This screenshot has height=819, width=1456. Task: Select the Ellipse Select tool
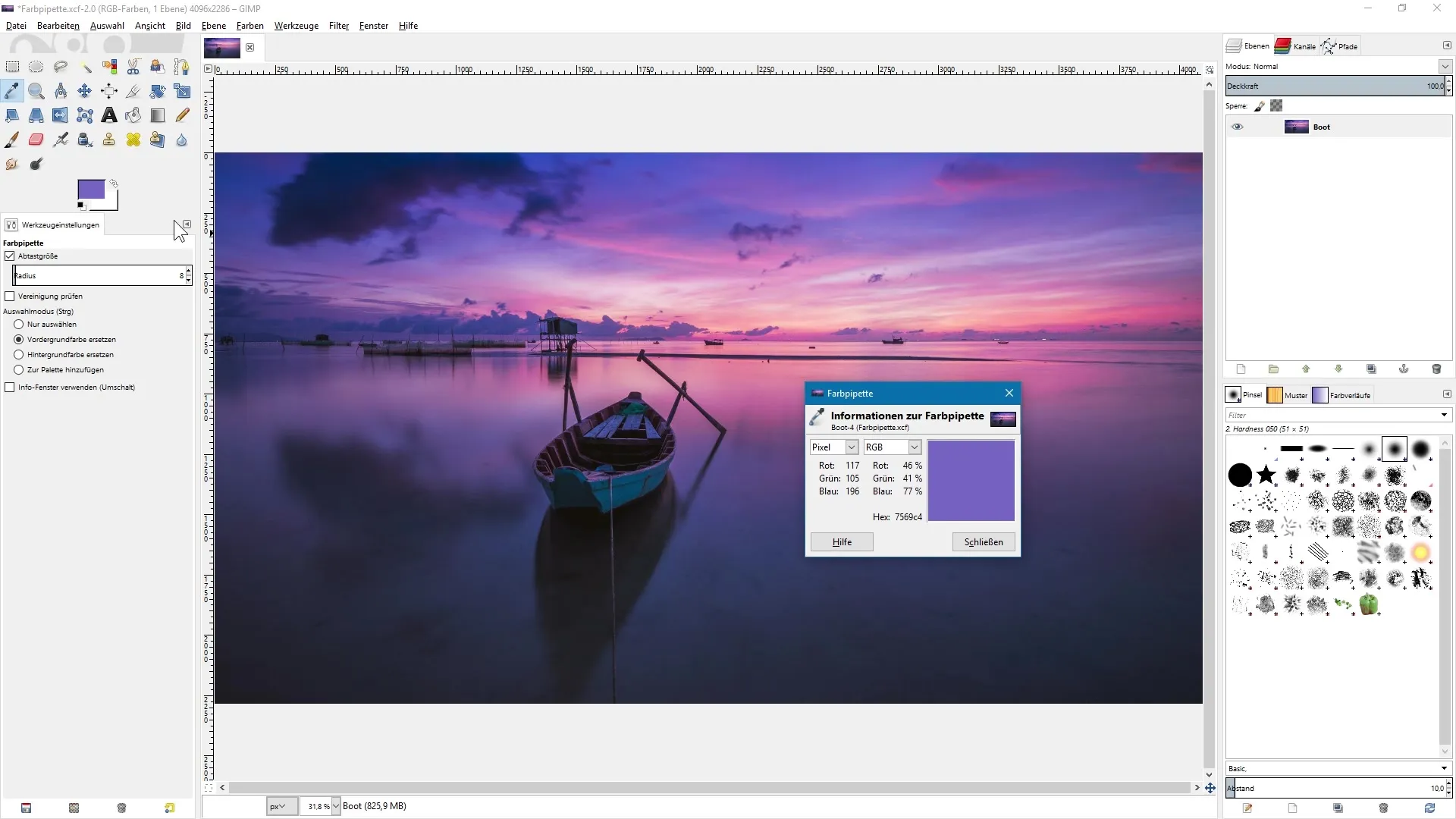pos(36,67)
